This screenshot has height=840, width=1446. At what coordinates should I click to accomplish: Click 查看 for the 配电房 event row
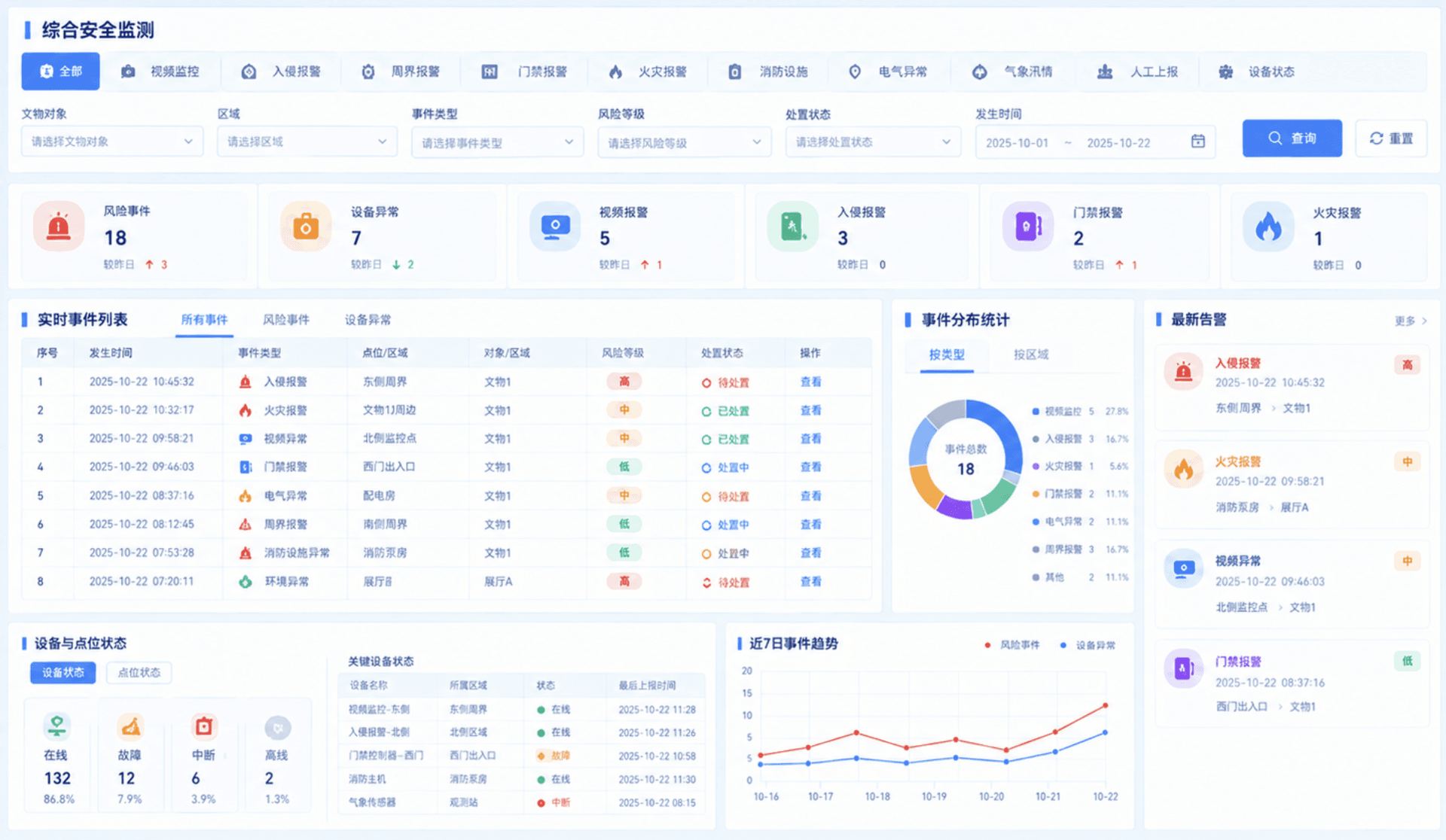[810, 496]
